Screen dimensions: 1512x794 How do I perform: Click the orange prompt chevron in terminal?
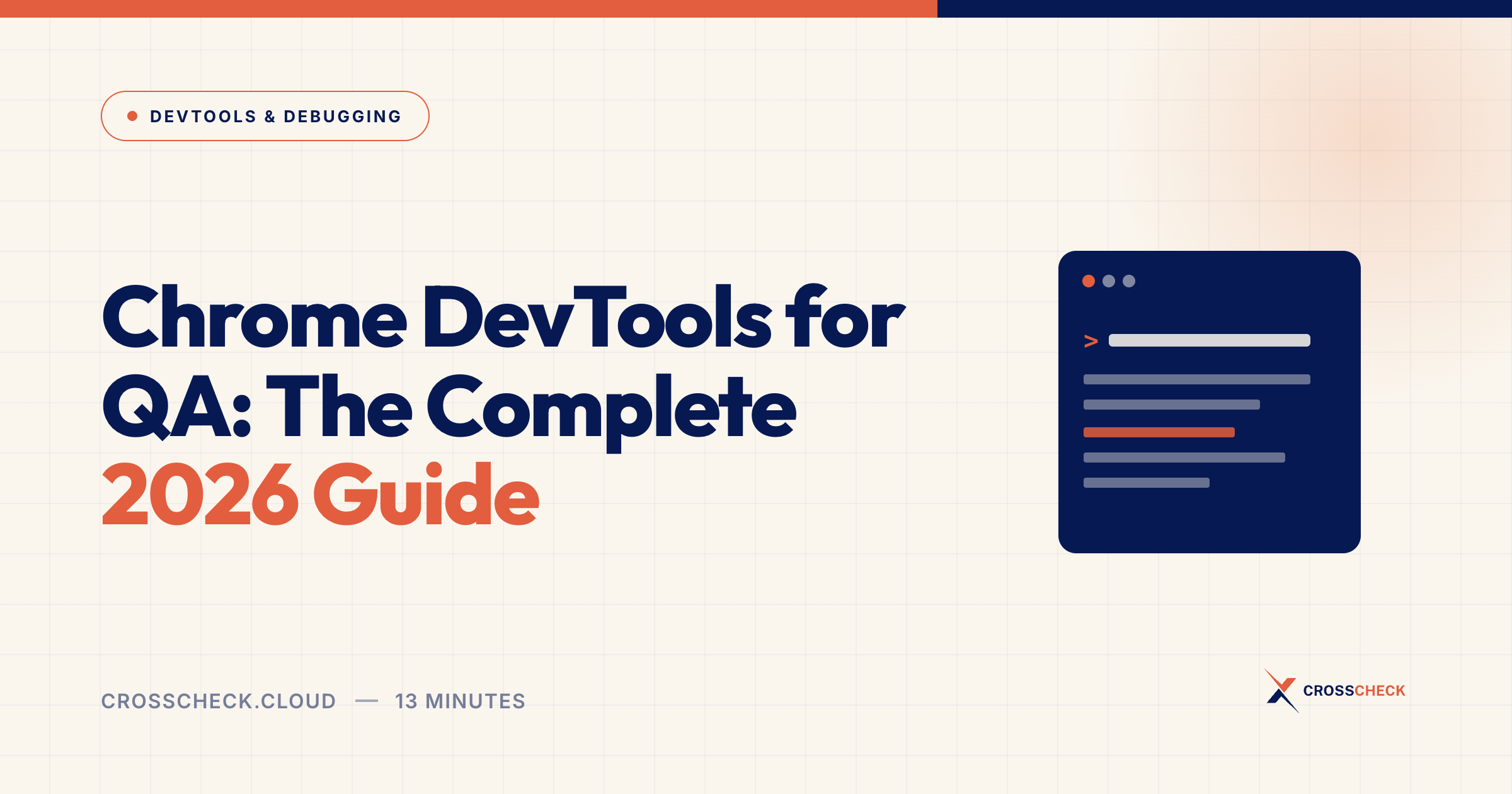(x=1091, y=341)
